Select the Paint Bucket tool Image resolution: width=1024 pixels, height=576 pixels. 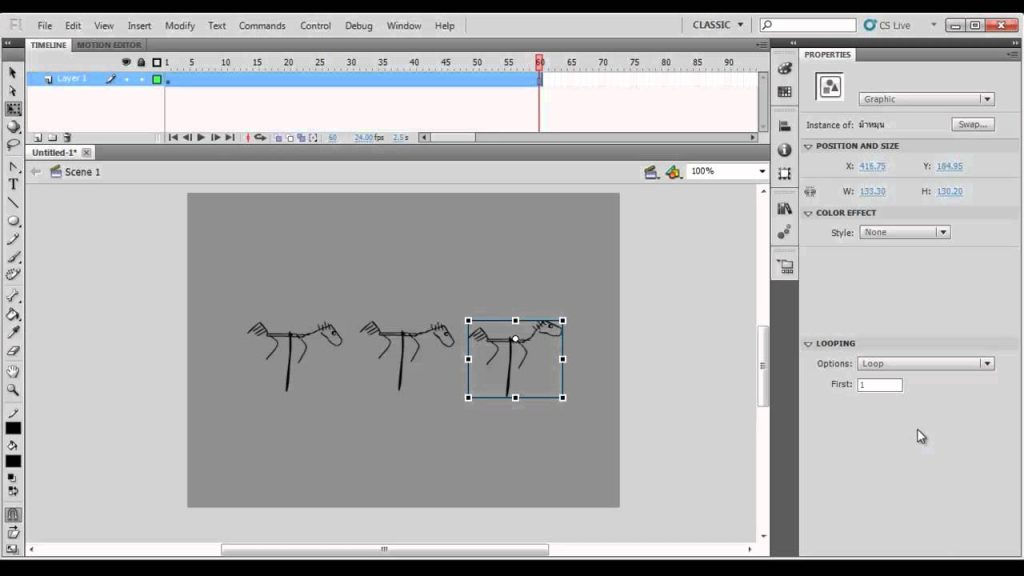tap(13, 315)
